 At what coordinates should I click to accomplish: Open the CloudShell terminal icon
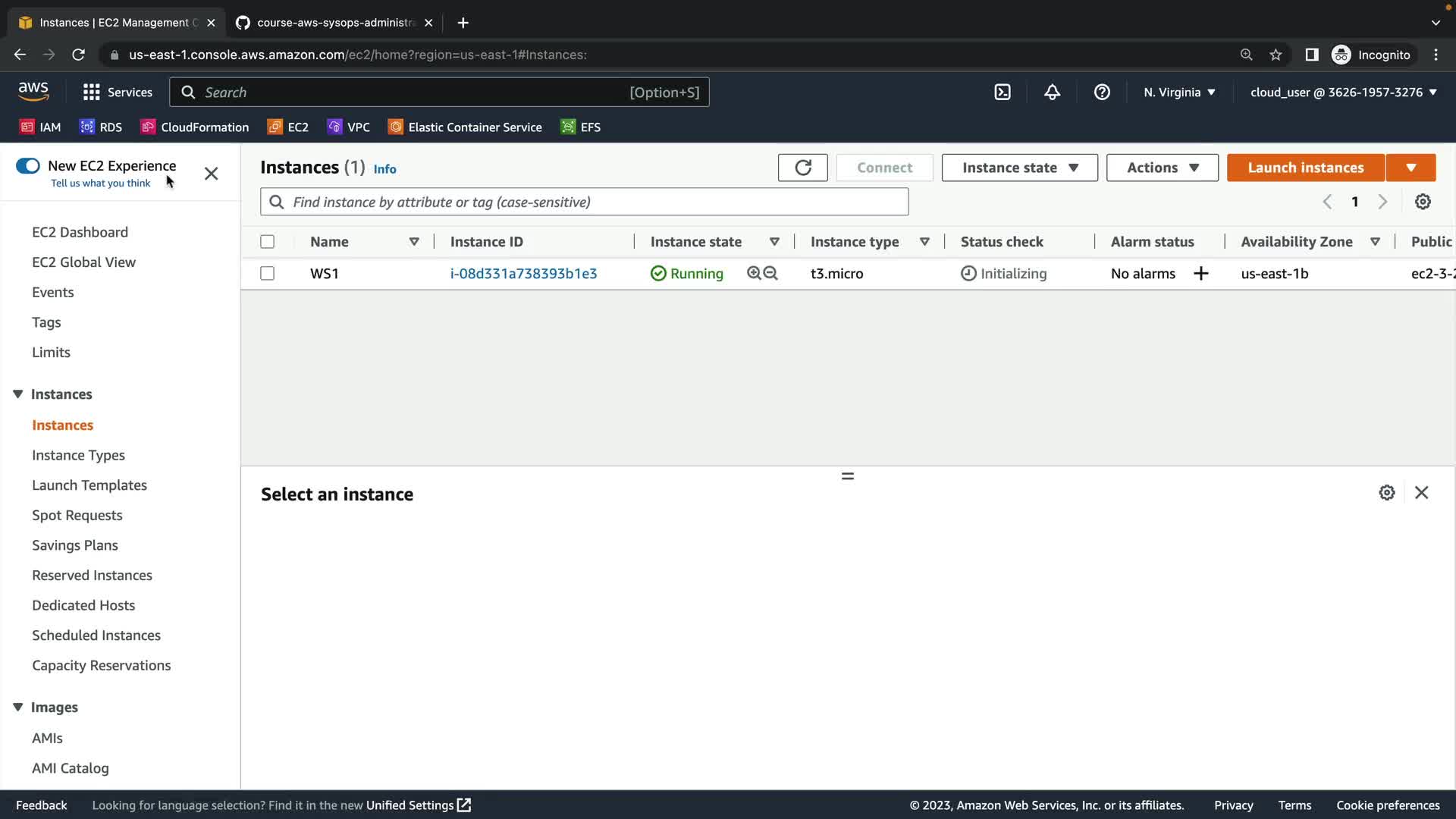[x=1003, y=93]
